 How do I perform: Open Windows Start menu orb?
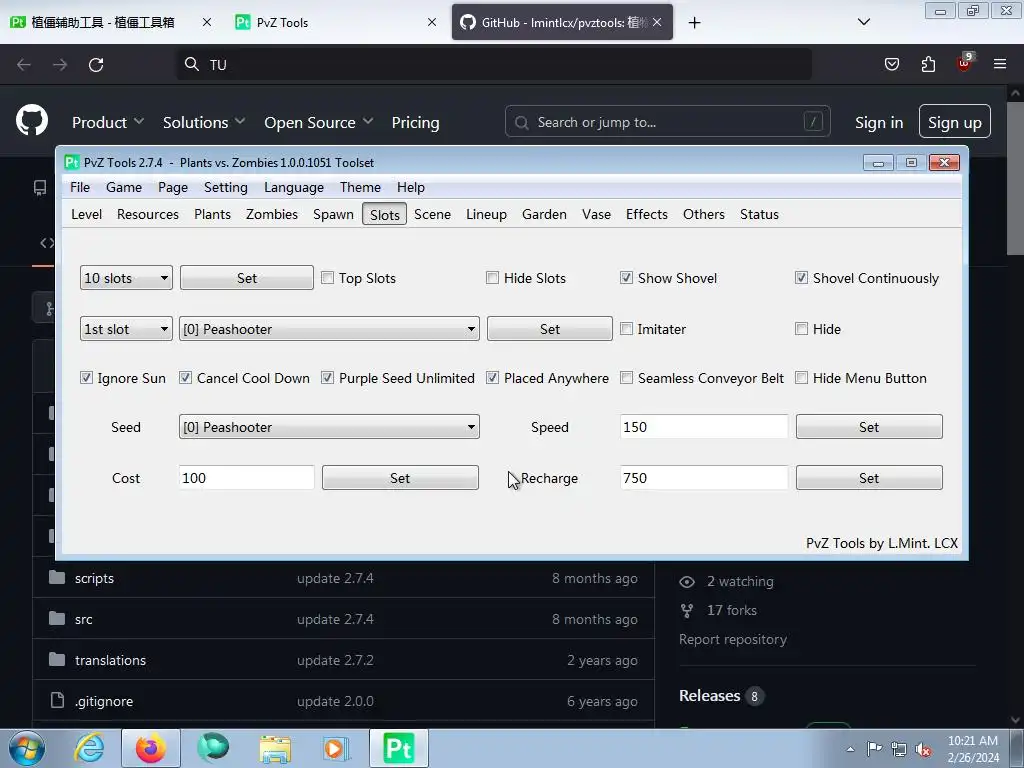[27, 748]
